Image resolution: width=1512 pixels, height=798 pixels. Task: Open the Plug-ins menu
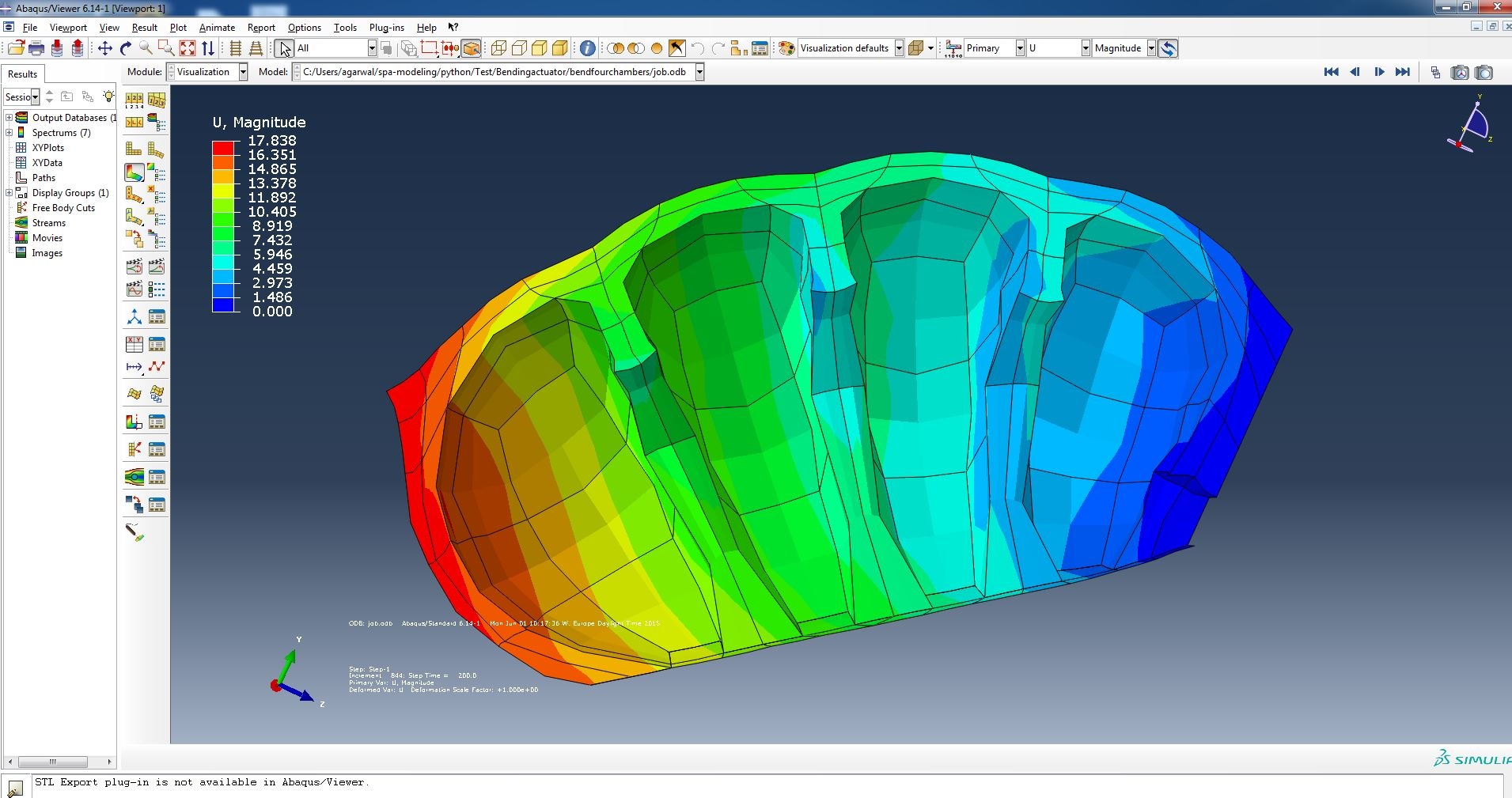[387, 28]
